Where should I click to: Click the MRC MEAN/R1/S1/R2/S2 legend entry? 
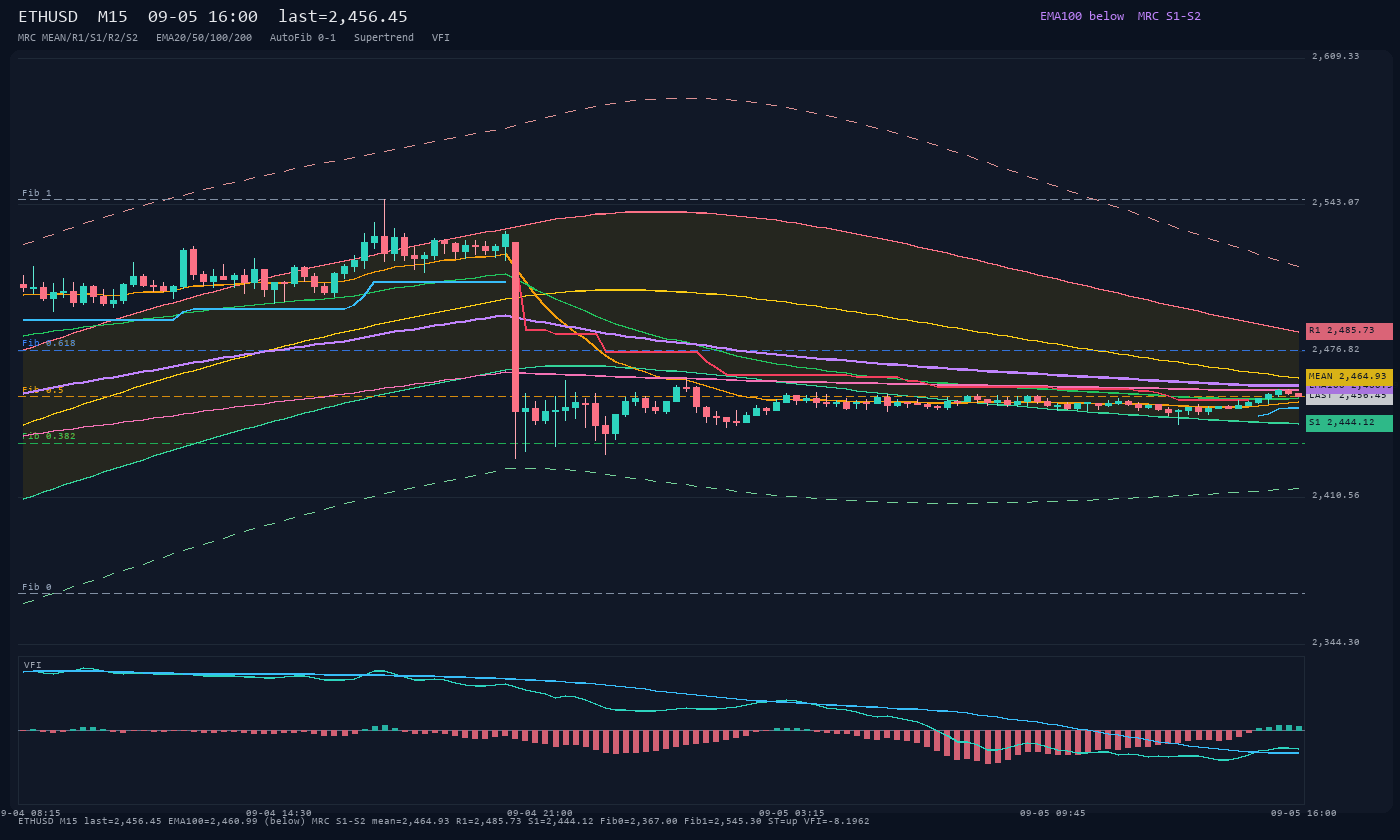tap(78, 37)
